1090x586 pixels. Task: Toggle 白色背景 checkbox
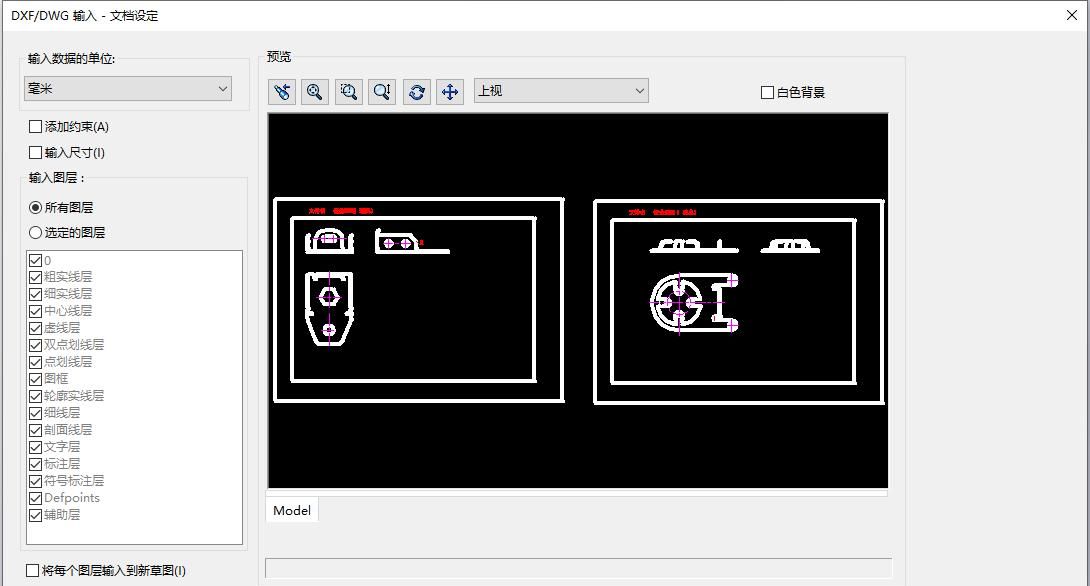click(767, 92)
